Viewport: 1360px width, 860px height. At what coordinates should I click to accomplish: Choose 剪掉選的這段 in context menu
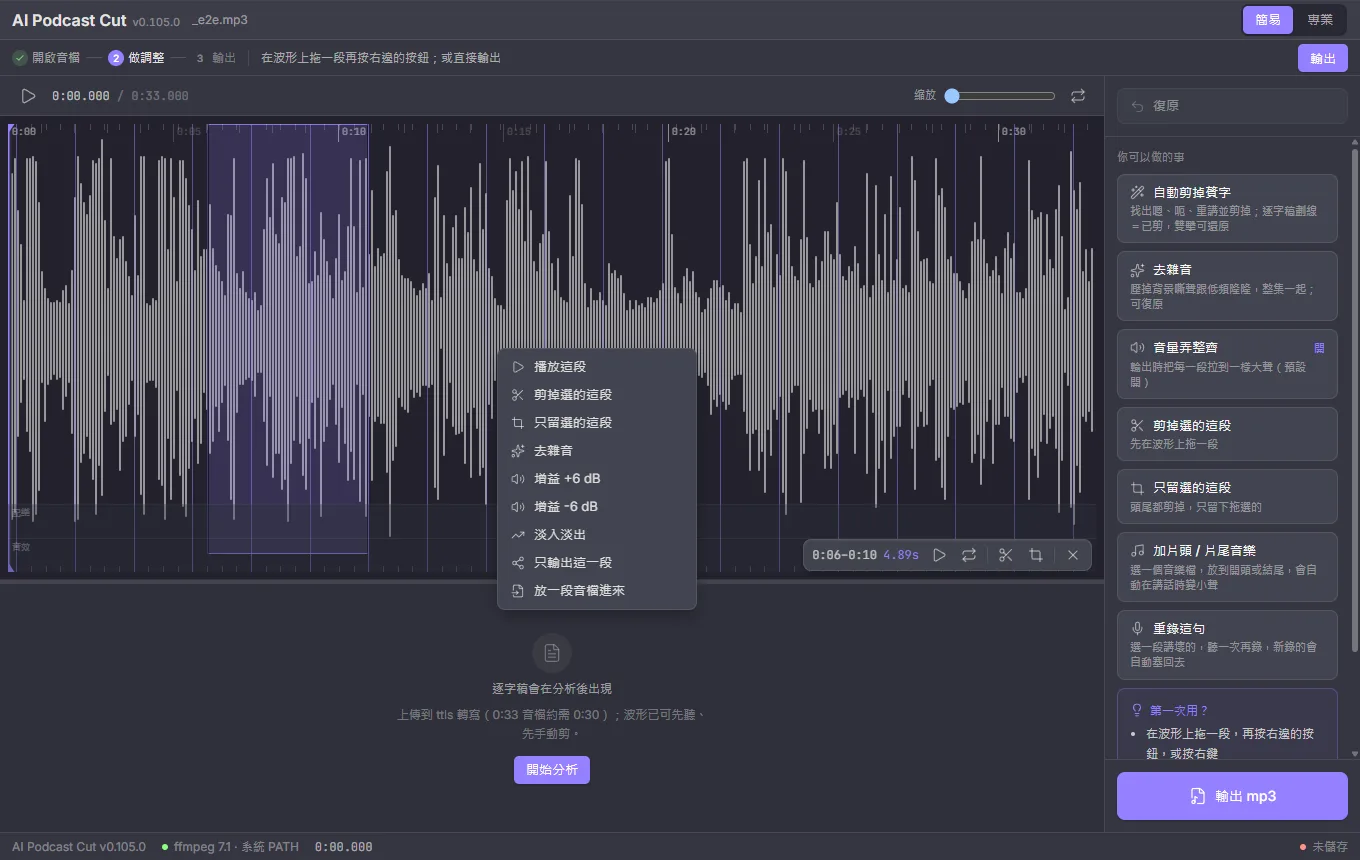pyautogui.click(x=597, y=395)
